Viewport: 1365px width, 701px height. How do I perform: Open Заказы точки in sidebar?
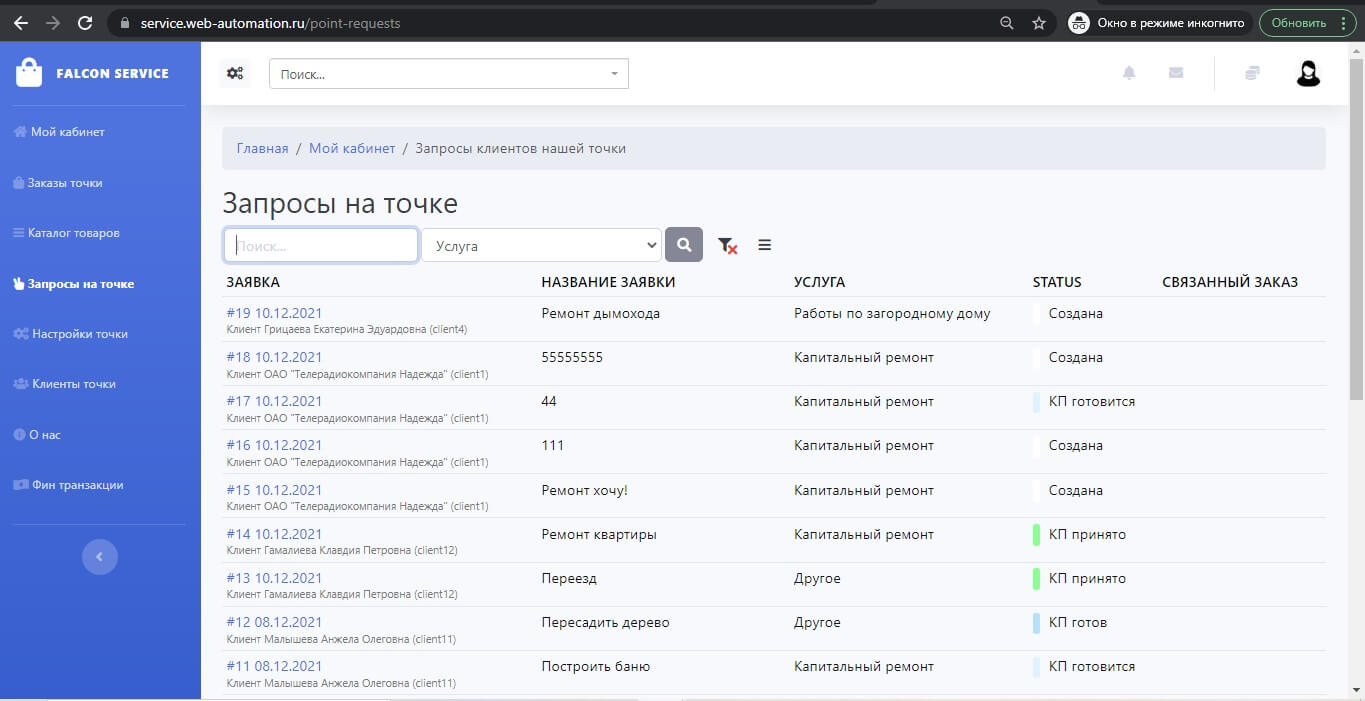[x=58, y=183]
